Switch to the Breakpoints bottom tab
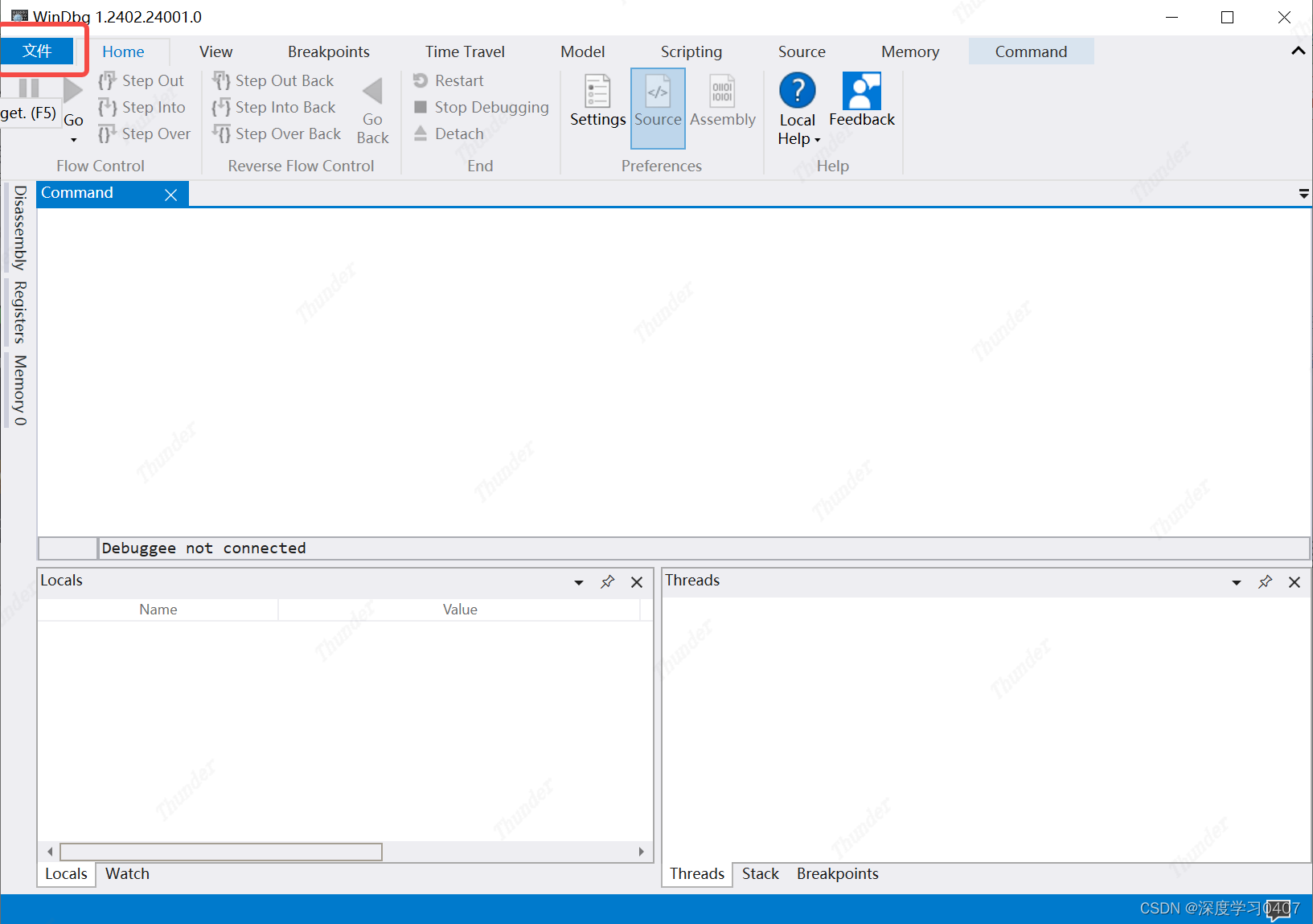Screen dimensions: 1313x924 click(x=837, y=874)
